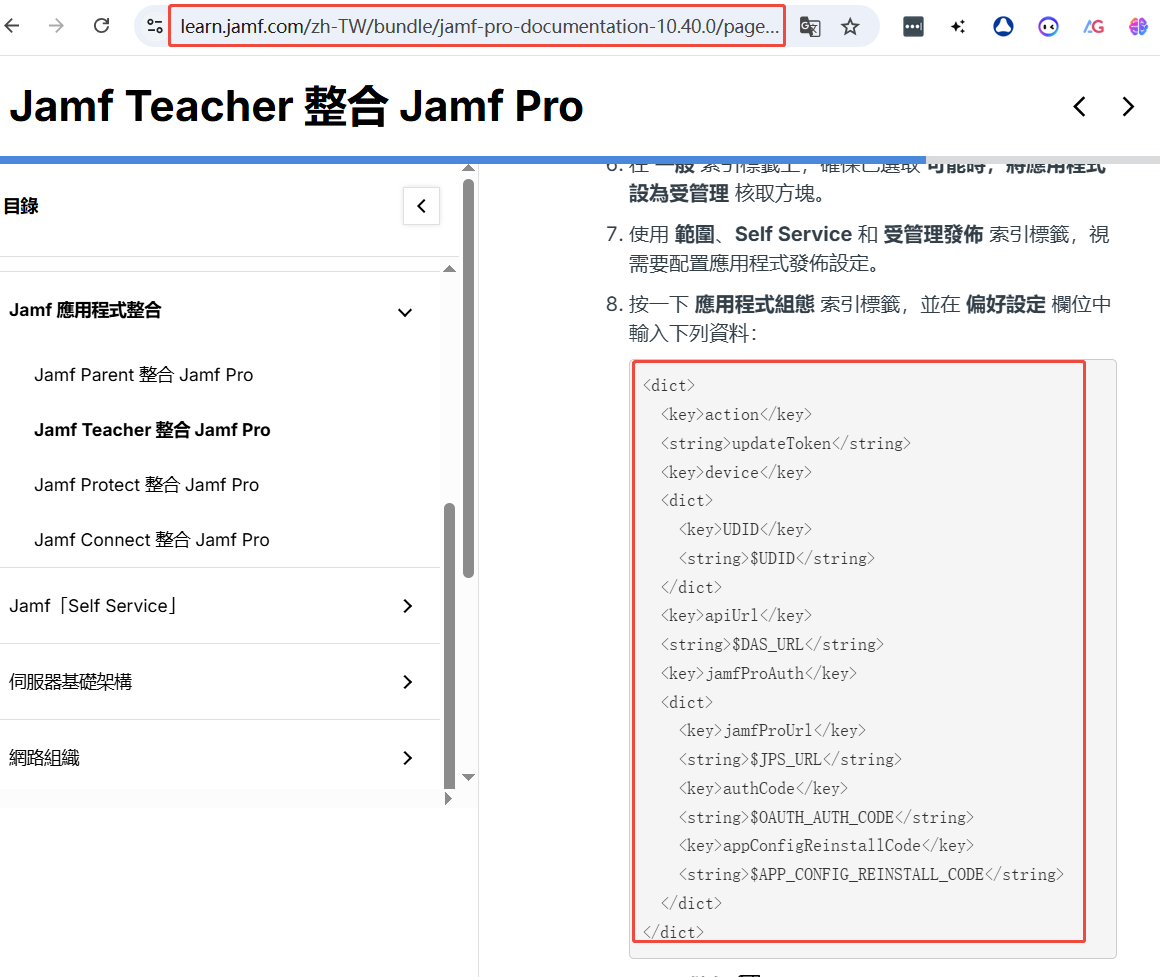Screen dimensions: 1160x977
Task: Go to the previous documentation page arrow
Action: pyautogui.click(x=1079, y=106)
